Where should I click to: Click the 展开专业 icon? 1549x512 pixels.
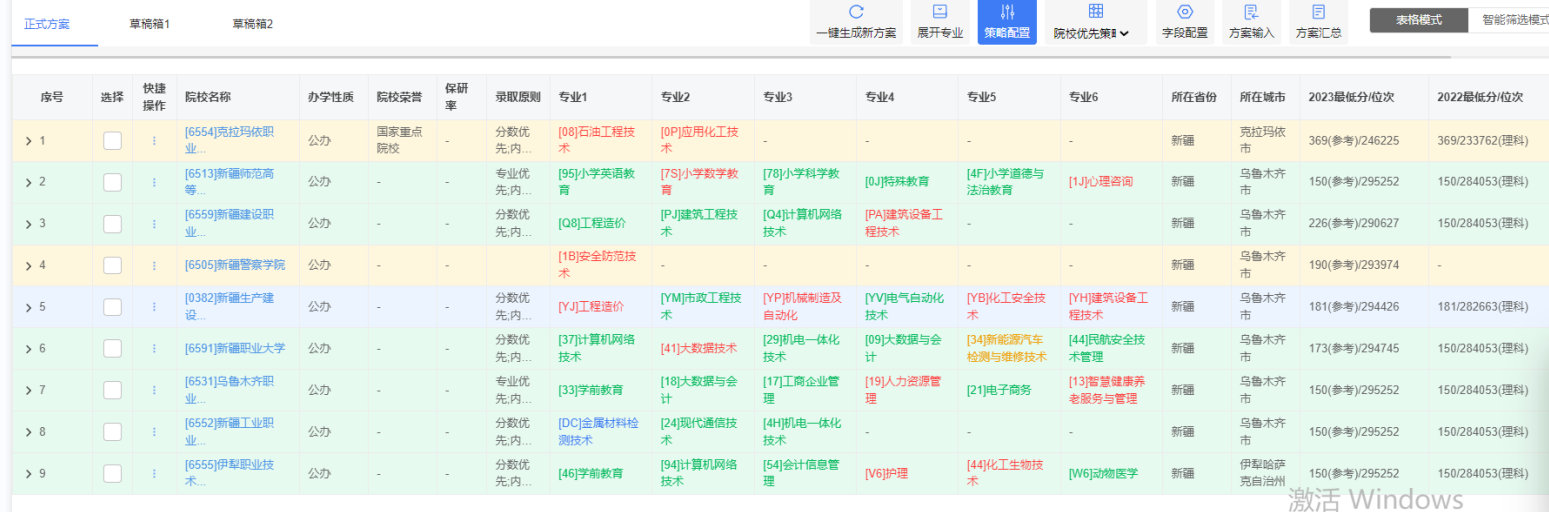940,12
